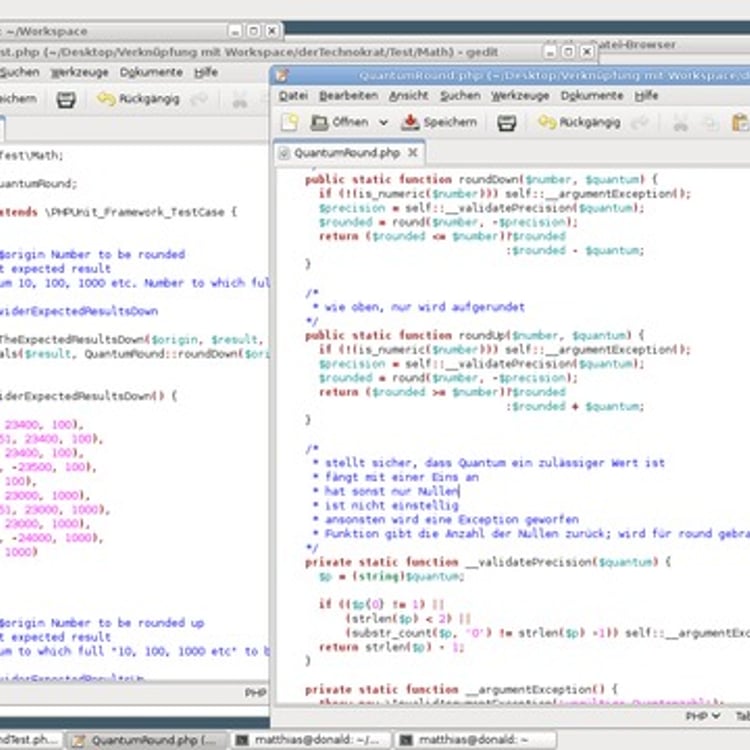This screenshot has width=750, height=750.
Task: Select the QuantumRound.php document tab
Action: click(x=349, y=153)
